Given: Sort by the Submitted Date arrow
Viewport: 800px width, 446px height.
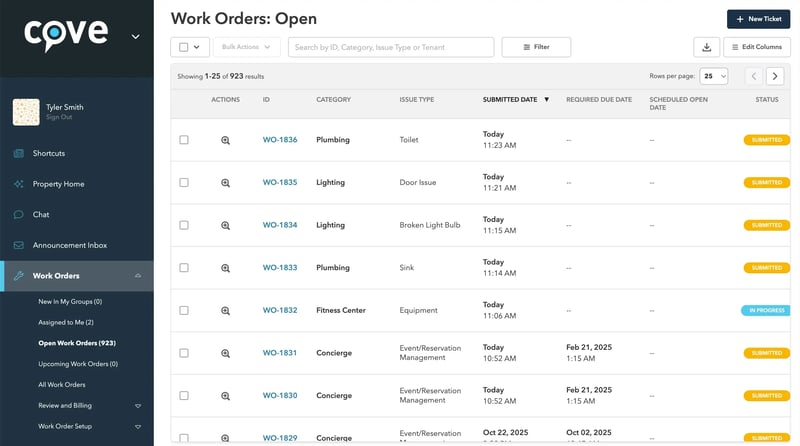Looking at the screenshot, I should click(546, 100).
